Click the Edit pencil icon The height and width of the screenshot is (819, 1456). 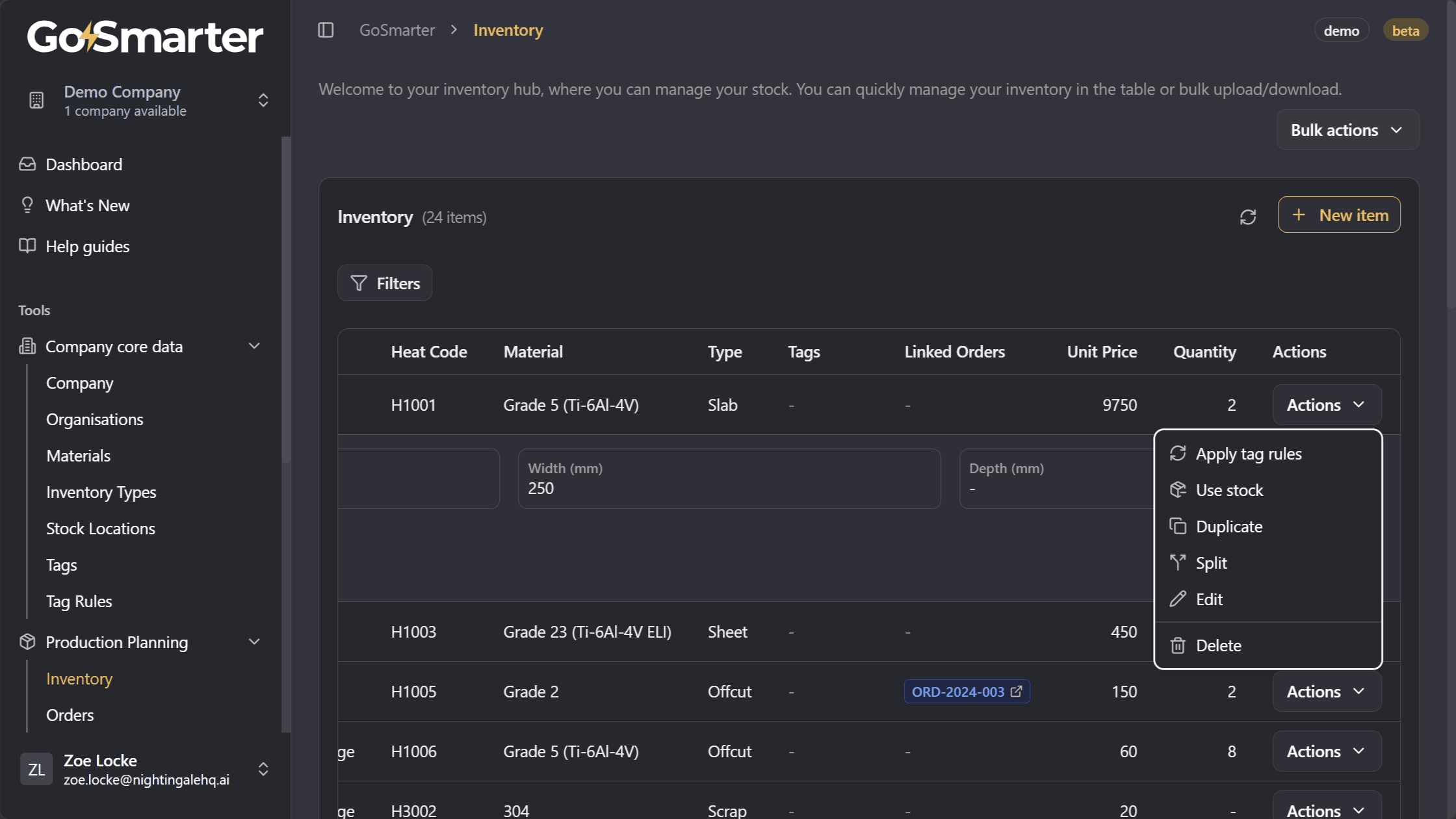pyautogui.click(x=1178, y=599)
